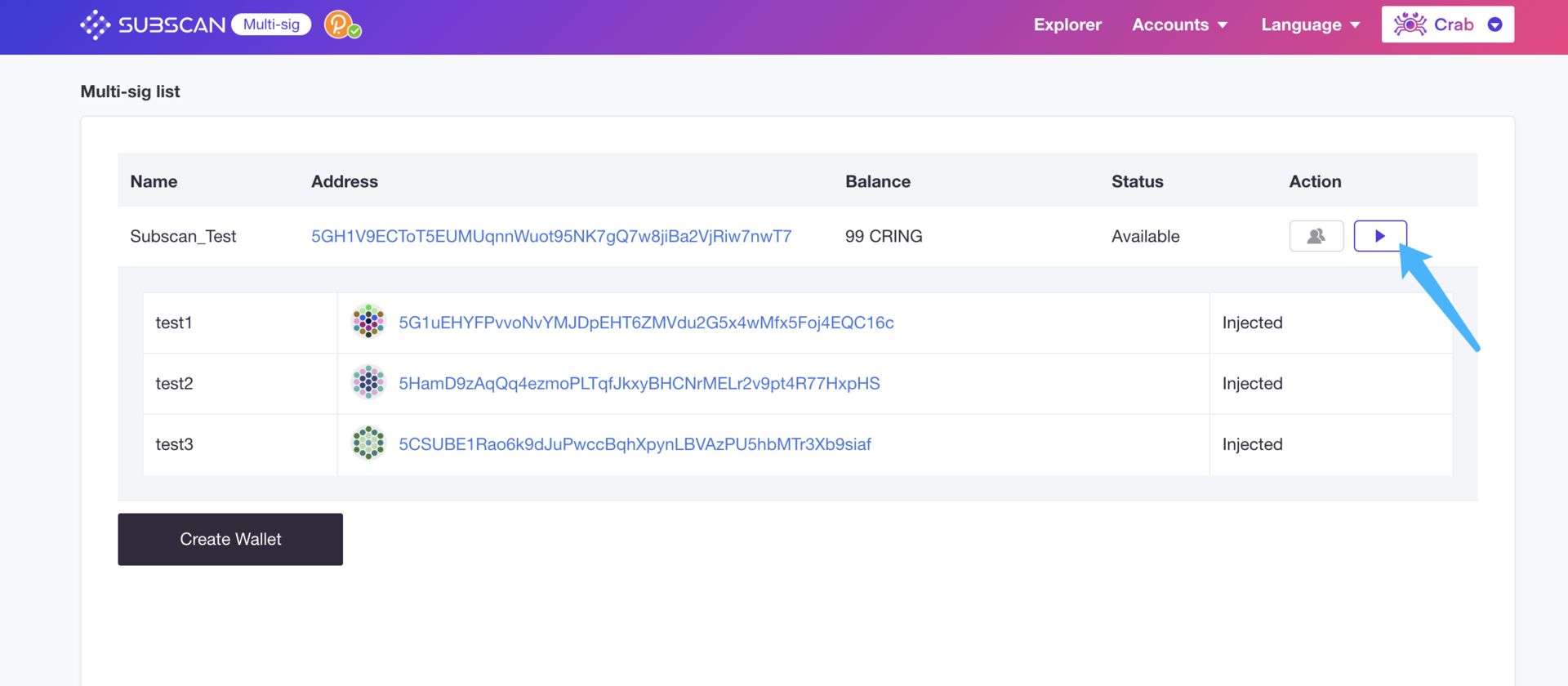Click the Injected status in test2 row
The image size is (1568, 686).
1252,383
